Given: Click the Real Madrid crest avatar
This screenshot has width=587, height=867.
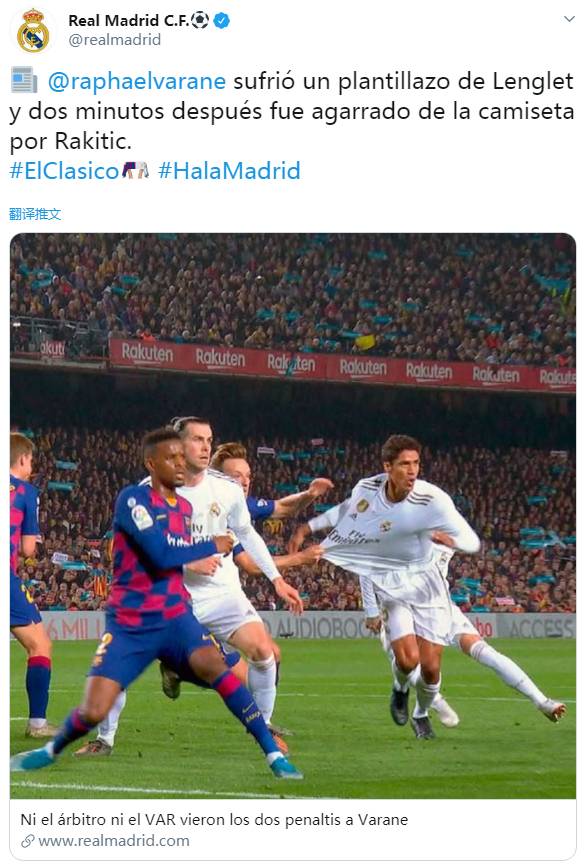Looking at the screenshot, I should coord(33,30).
